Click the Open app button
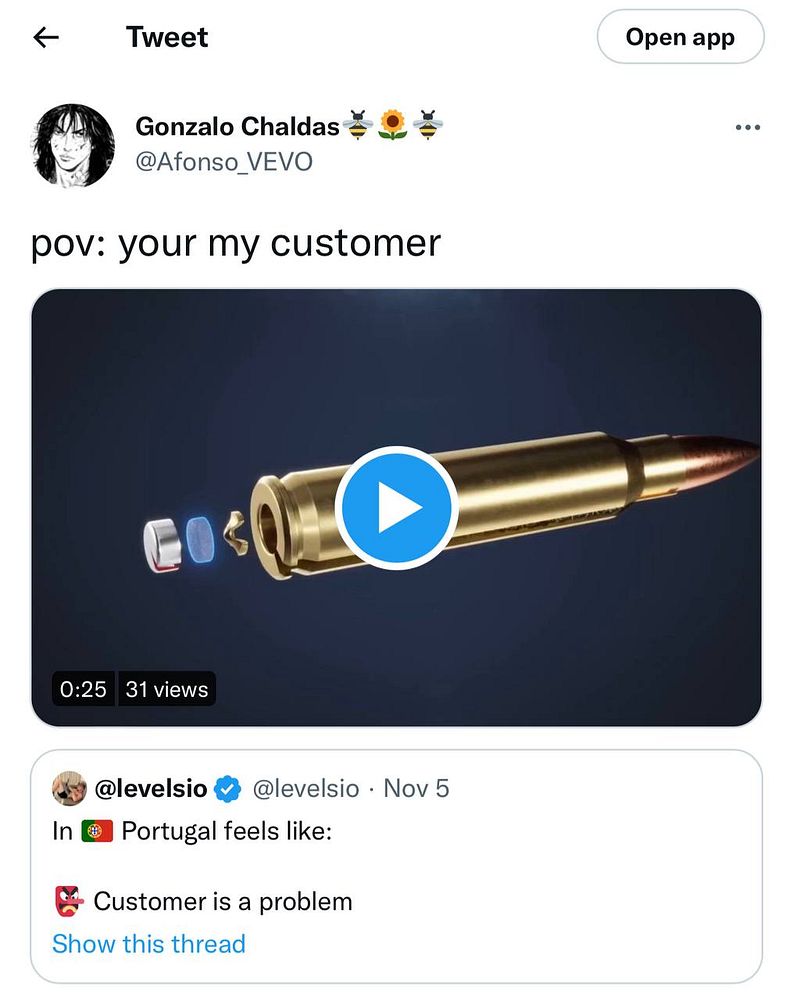 [x=680, y=37]
